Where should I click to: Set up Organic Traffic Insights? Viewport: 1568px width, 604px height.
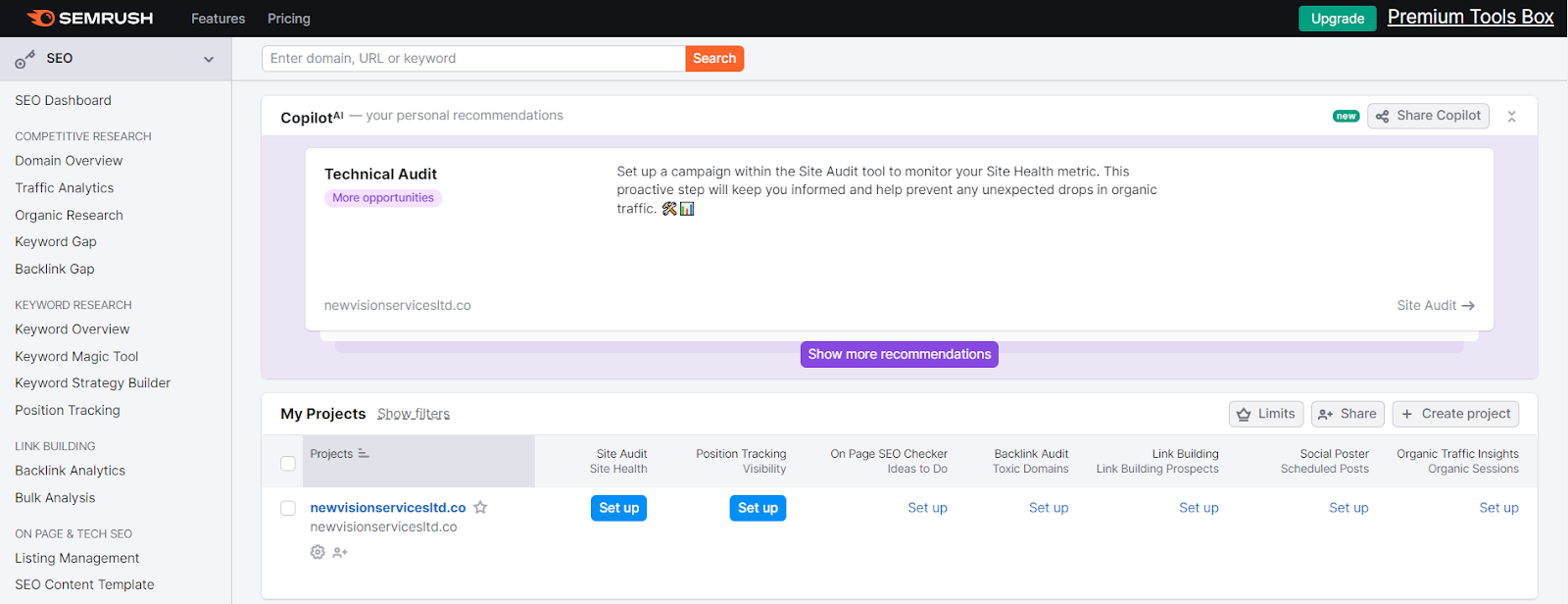point(1498,508)
